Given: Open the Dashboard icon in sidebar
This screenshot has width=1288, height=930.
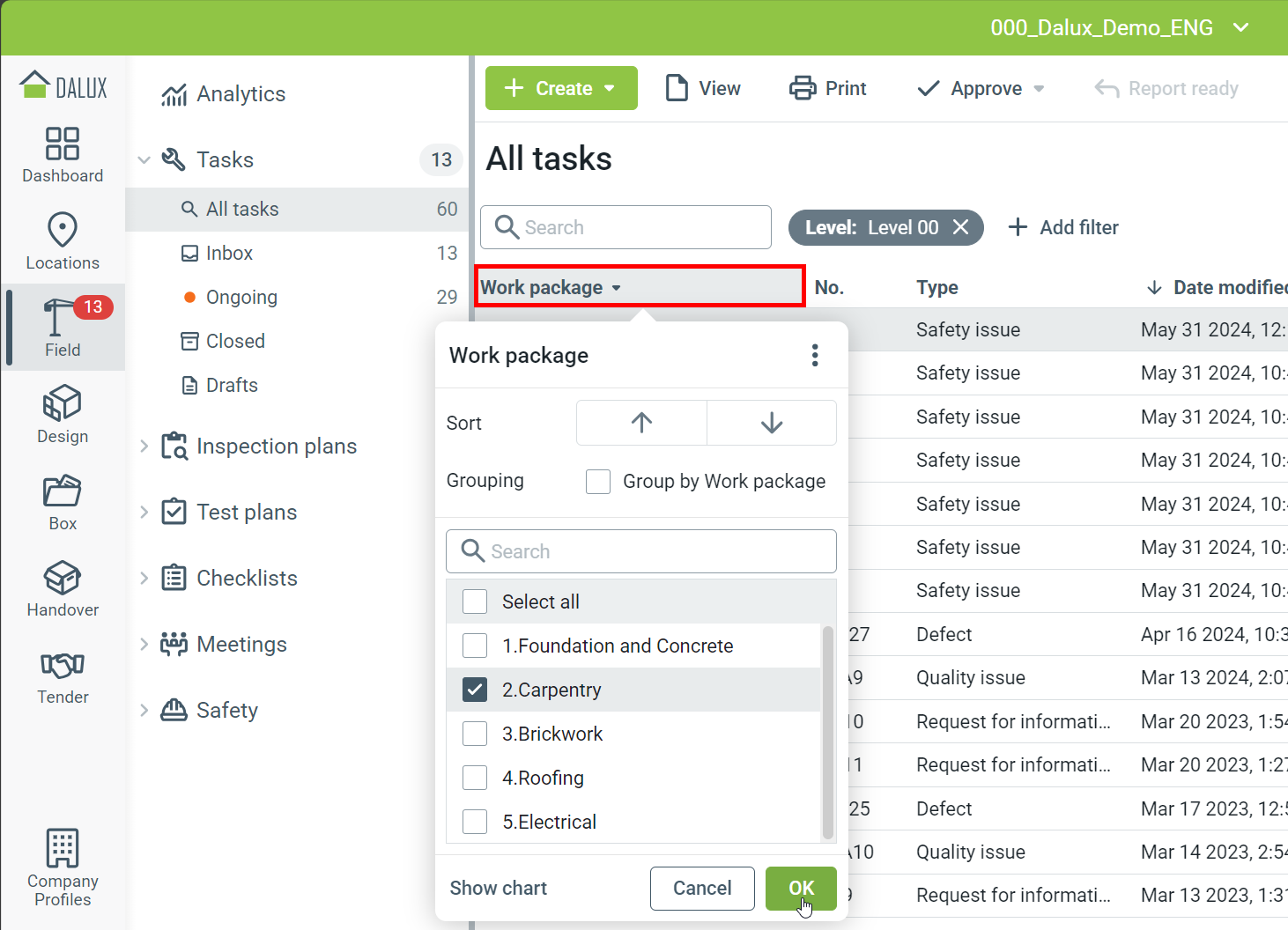Looking at the screenshot, I should pyautogui.click(x=63, y=144).
